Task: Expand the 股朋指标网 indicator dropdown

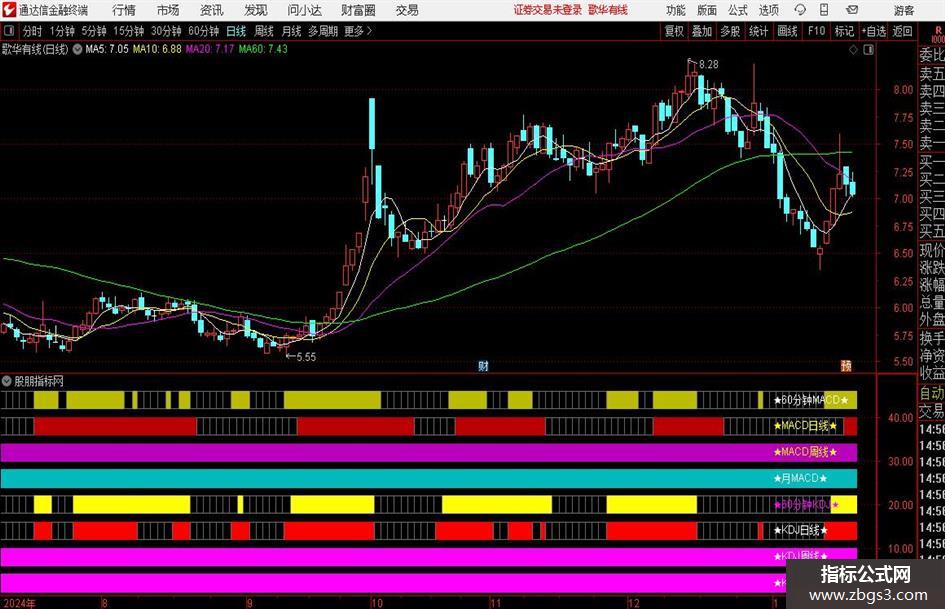Action: (x=7, y=381)
